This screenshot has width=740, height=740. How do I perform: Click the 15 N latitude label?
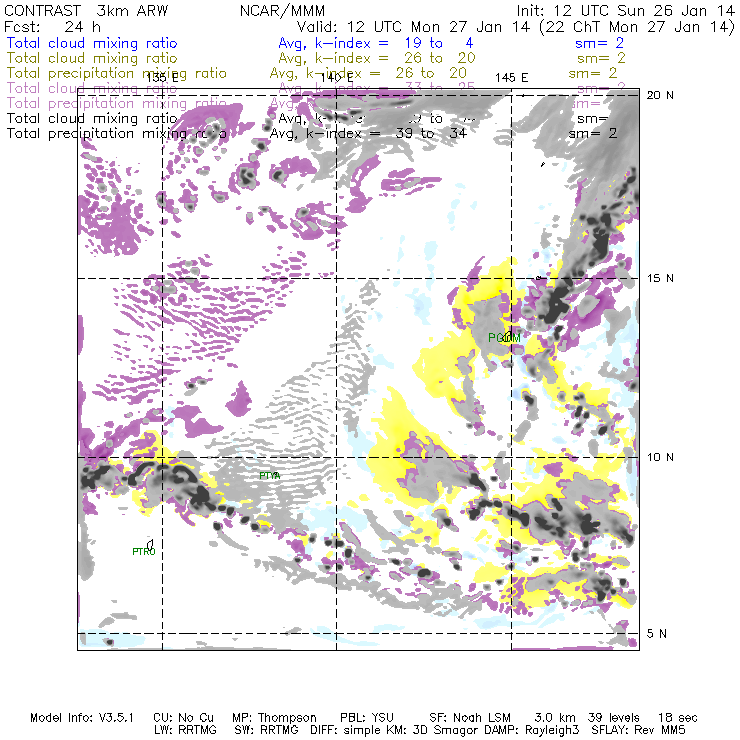[x=660, y=278]
